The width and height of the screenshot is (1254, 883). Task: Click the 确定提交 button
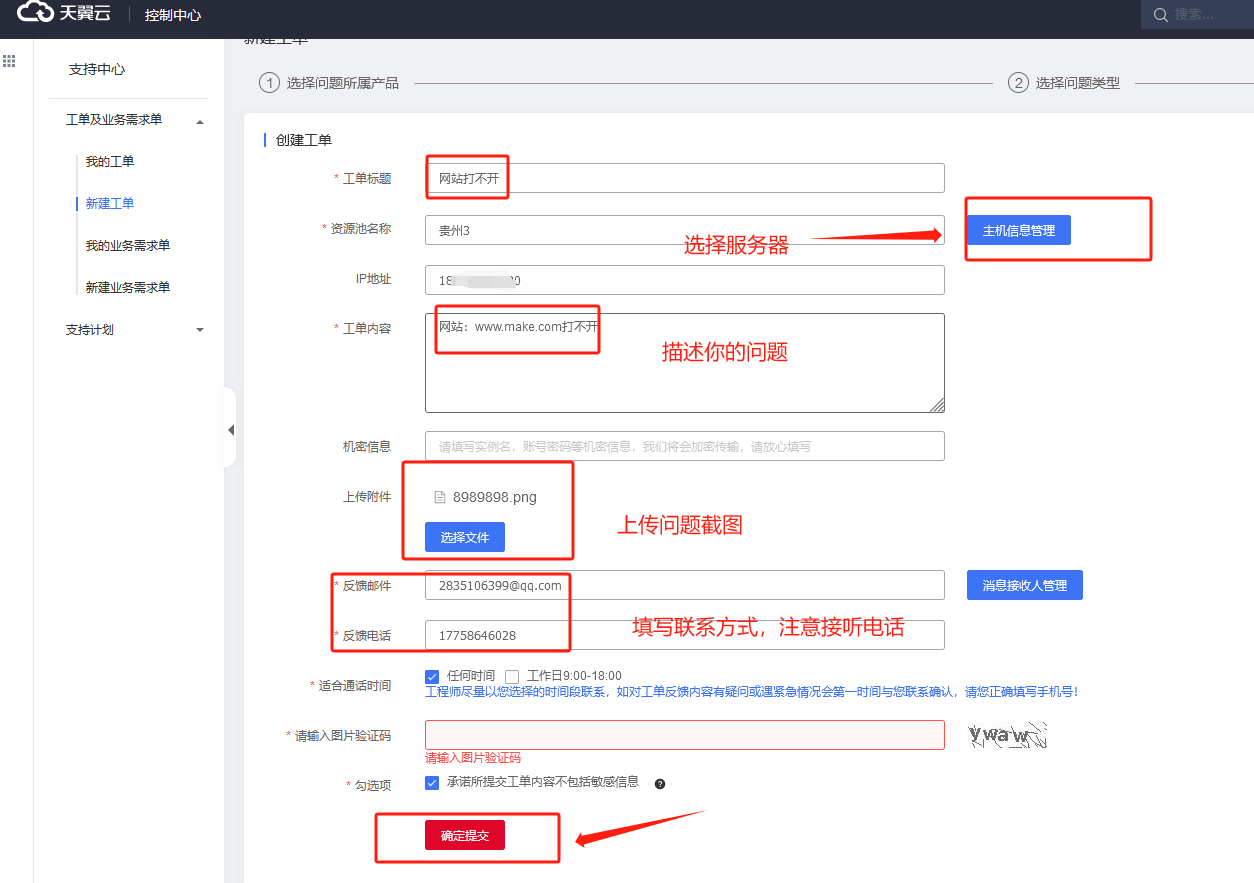click(465, 835)
